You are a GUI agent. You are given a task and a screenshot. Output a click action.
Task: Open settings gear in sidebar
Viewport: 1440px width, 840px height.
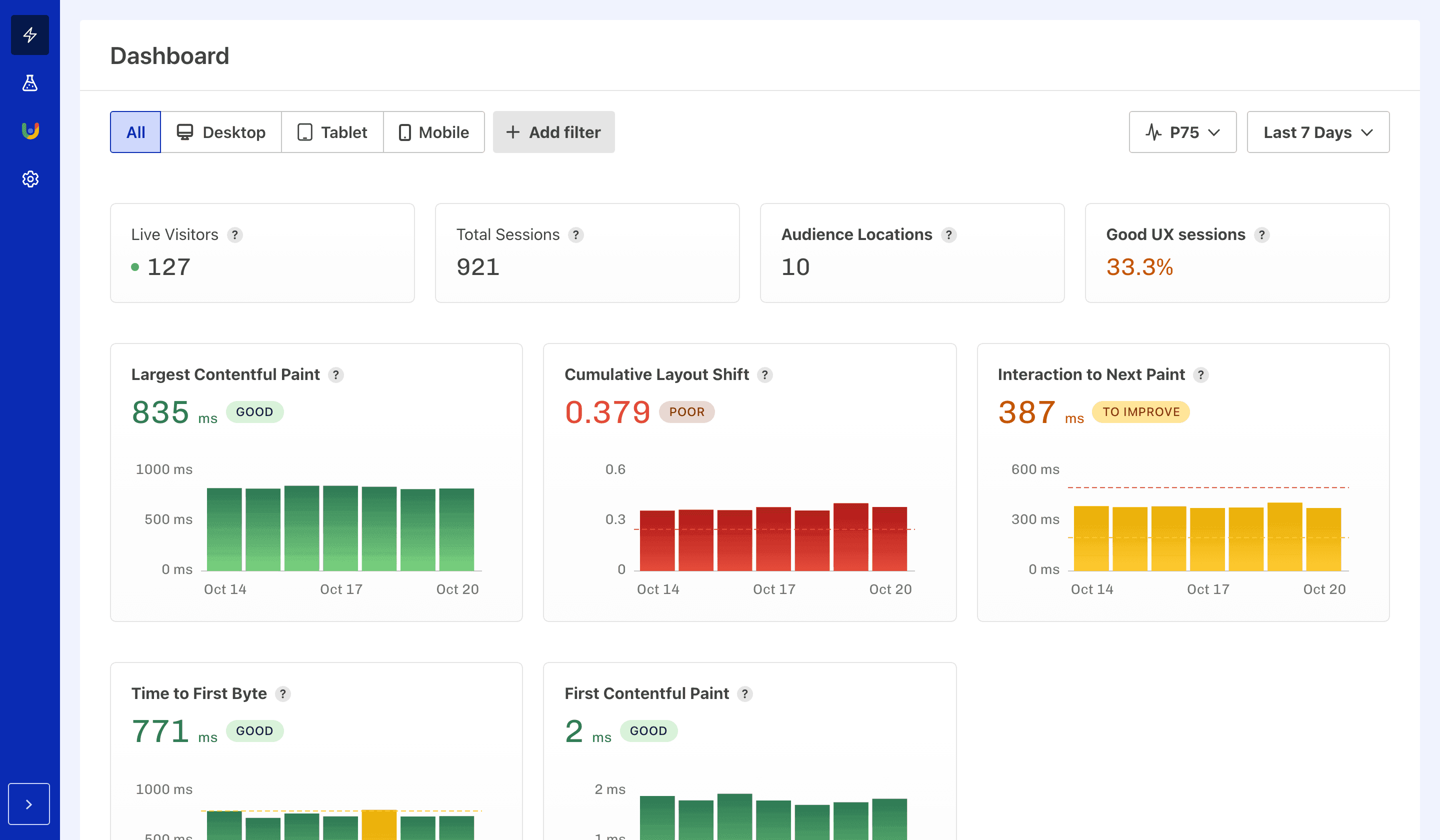point(29,179)
